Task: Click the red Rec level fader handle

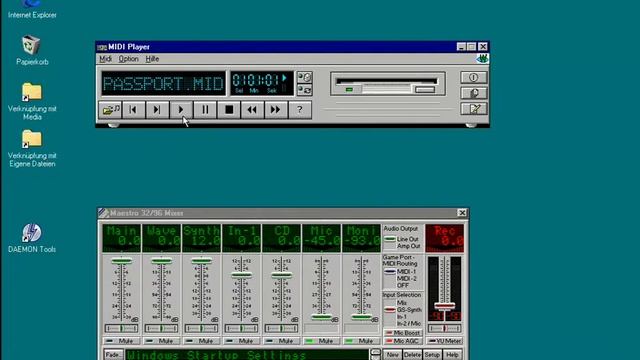Action: coord(444,306)
